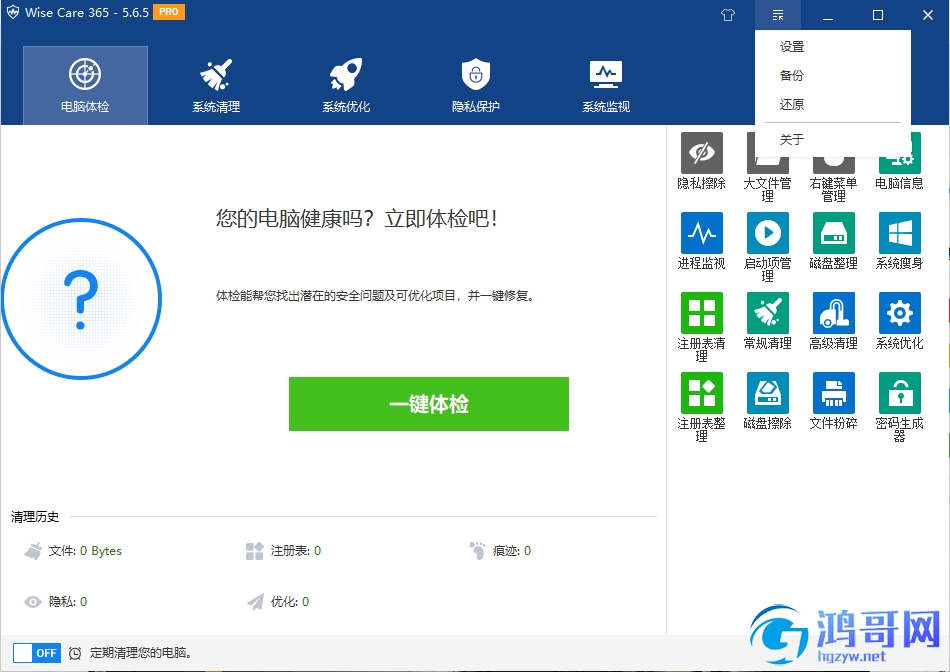Launch 隐私擦除 tool
The width and height of the screenshot is (950, 672).
702,161
